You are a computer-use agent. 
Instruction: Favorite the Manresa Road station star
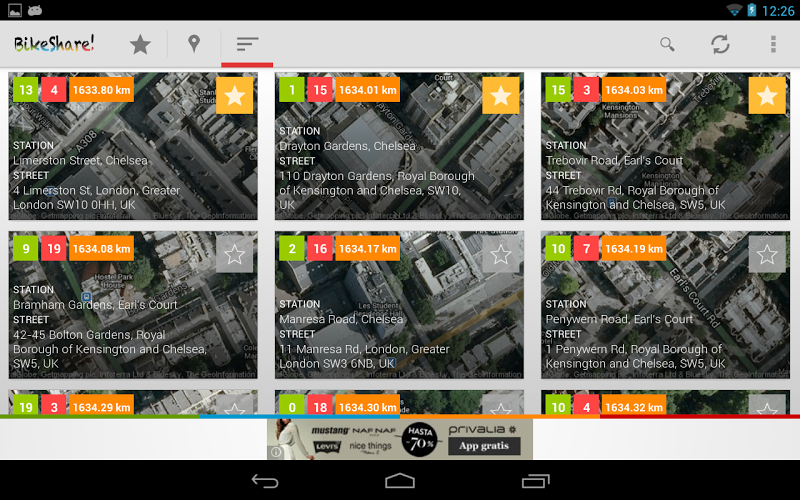coord(501,254)
